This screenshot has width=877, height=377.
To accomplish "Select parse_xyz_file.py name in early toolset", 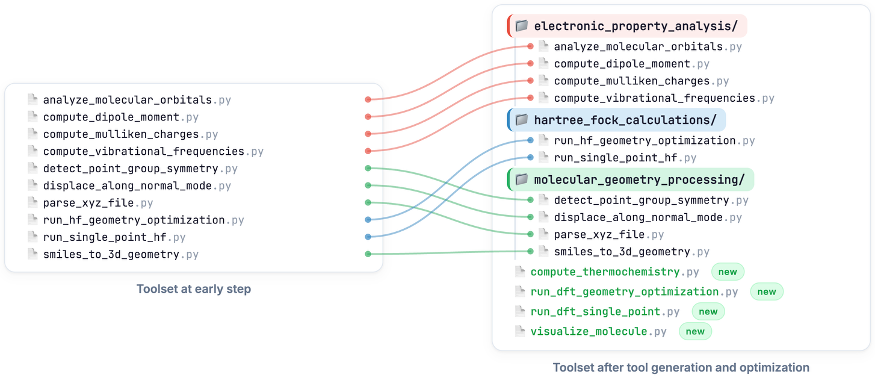I will pos(98,203).
